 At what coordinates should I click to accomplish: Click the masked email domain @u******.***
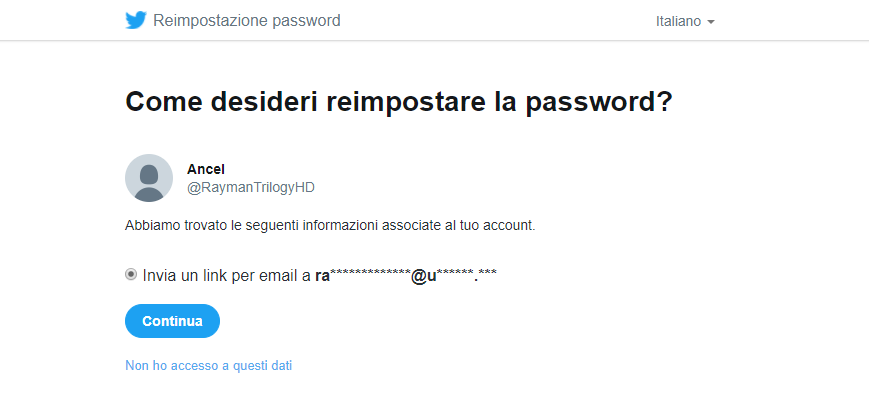454,275
